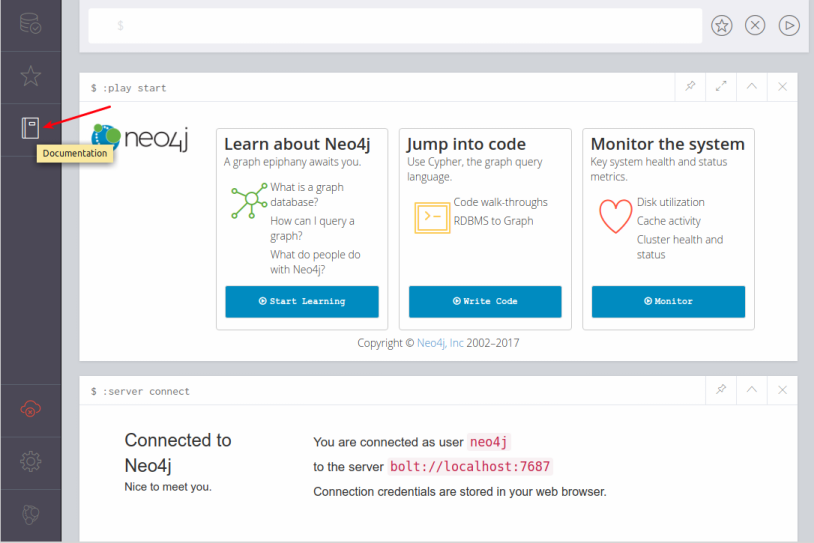Click the Start Learning button
The height and width of the screenshot is (543, 814).
pos(302,301)
